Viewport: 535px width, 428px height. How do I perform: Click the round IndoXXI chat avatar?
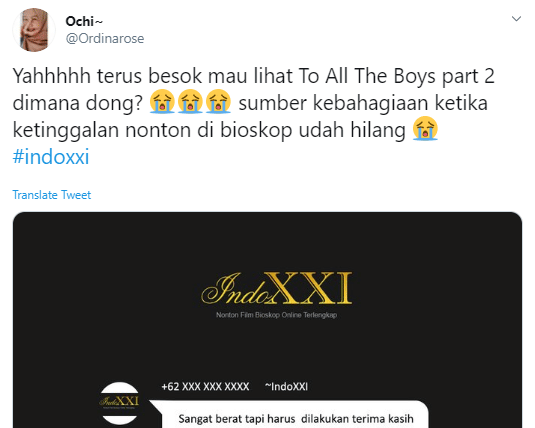[x=119, y=403]
